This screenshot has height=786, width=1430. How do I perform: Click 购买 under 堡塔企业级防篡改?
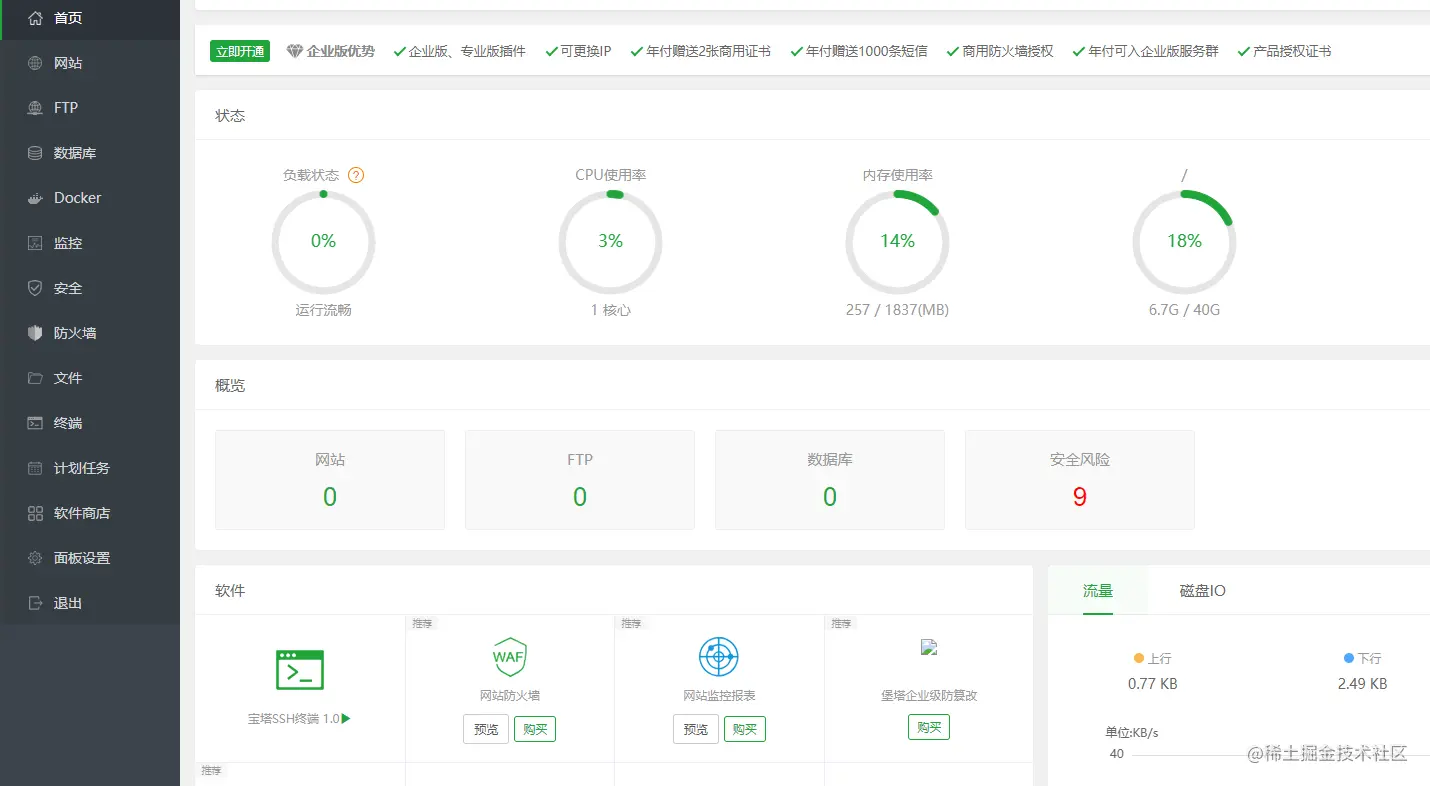tap(929, 727)
